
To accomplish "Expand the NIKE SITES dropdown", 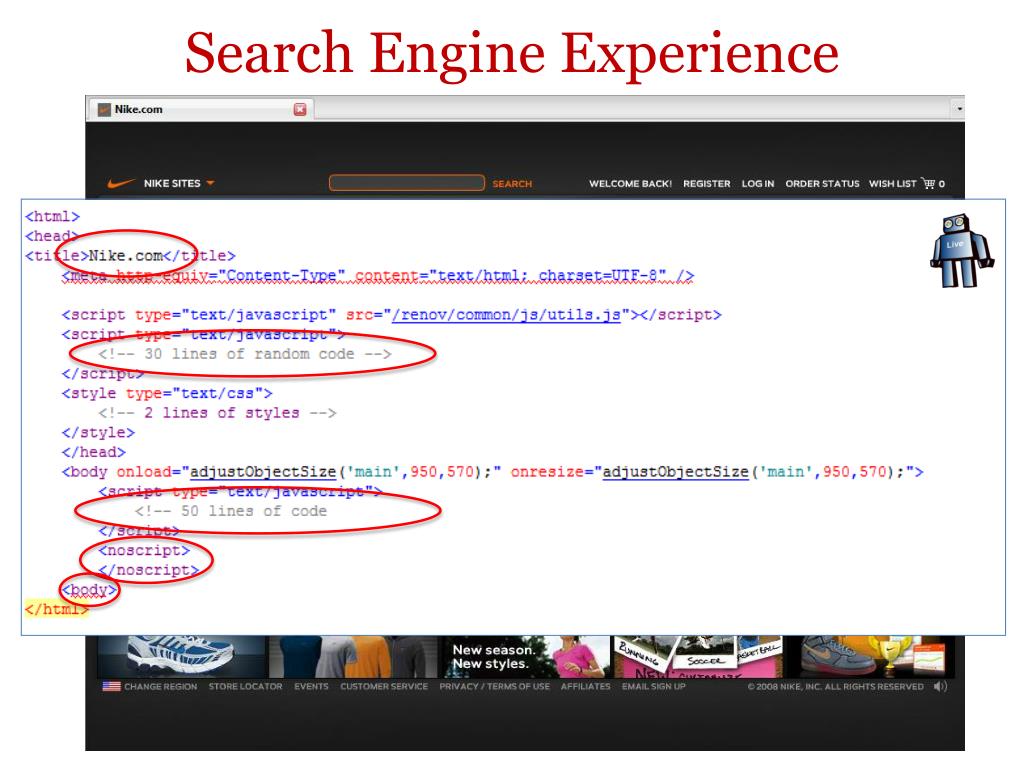I will coord(179,184).
